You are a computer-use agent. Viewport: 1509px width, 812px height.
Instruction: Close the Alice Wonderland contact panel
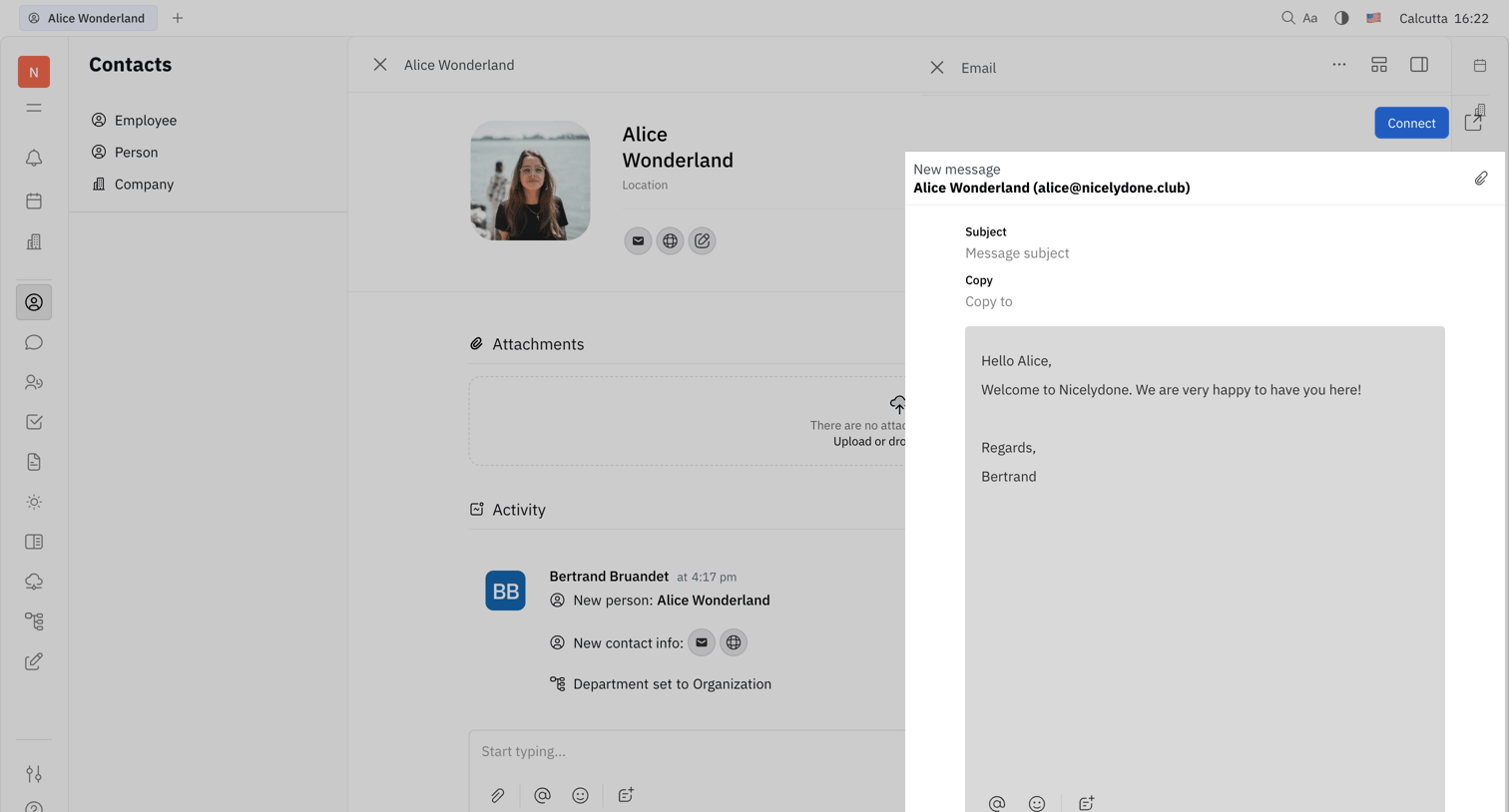(380, 65)
